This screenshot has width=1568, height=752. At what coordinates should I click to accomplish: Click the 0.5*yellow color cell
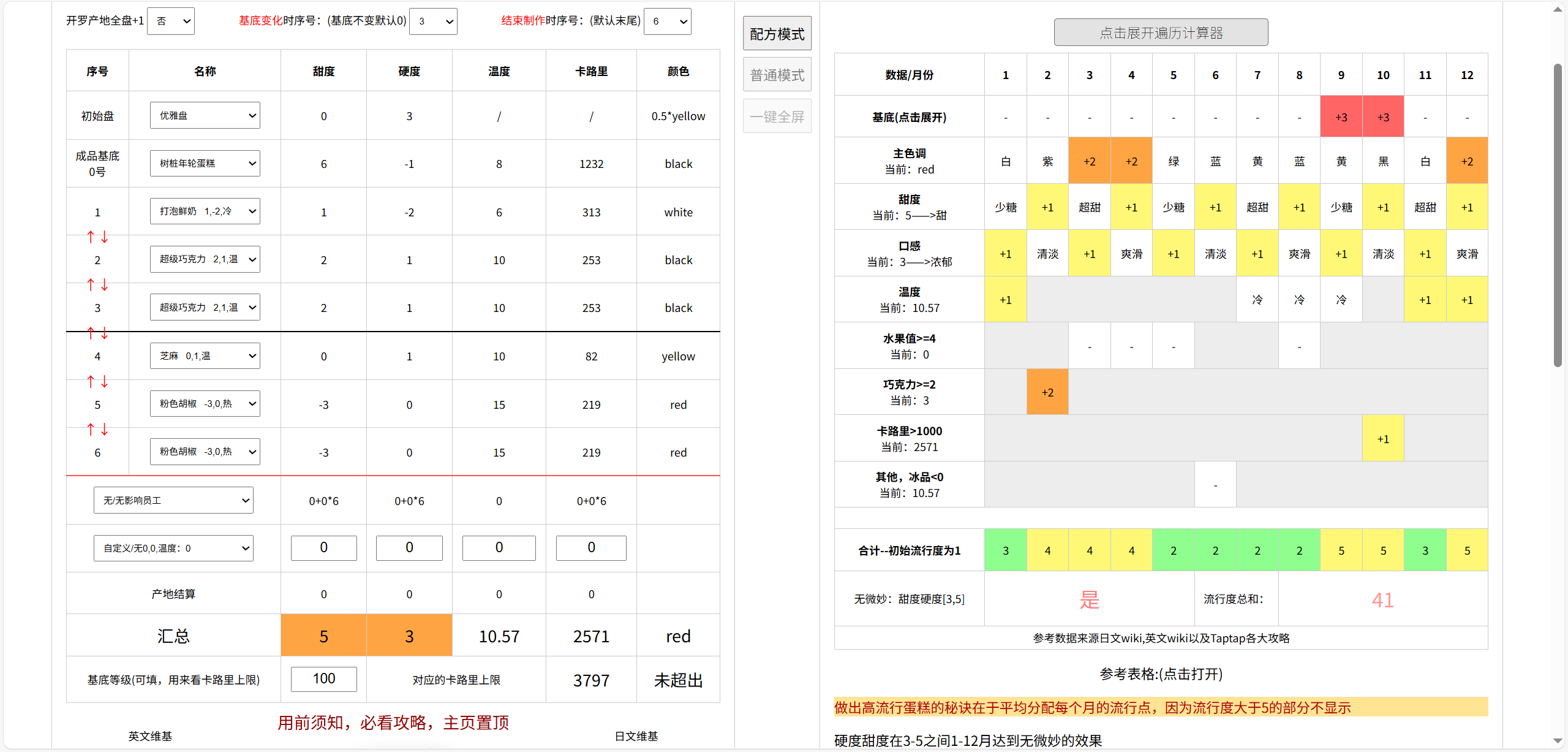(678, 116)
